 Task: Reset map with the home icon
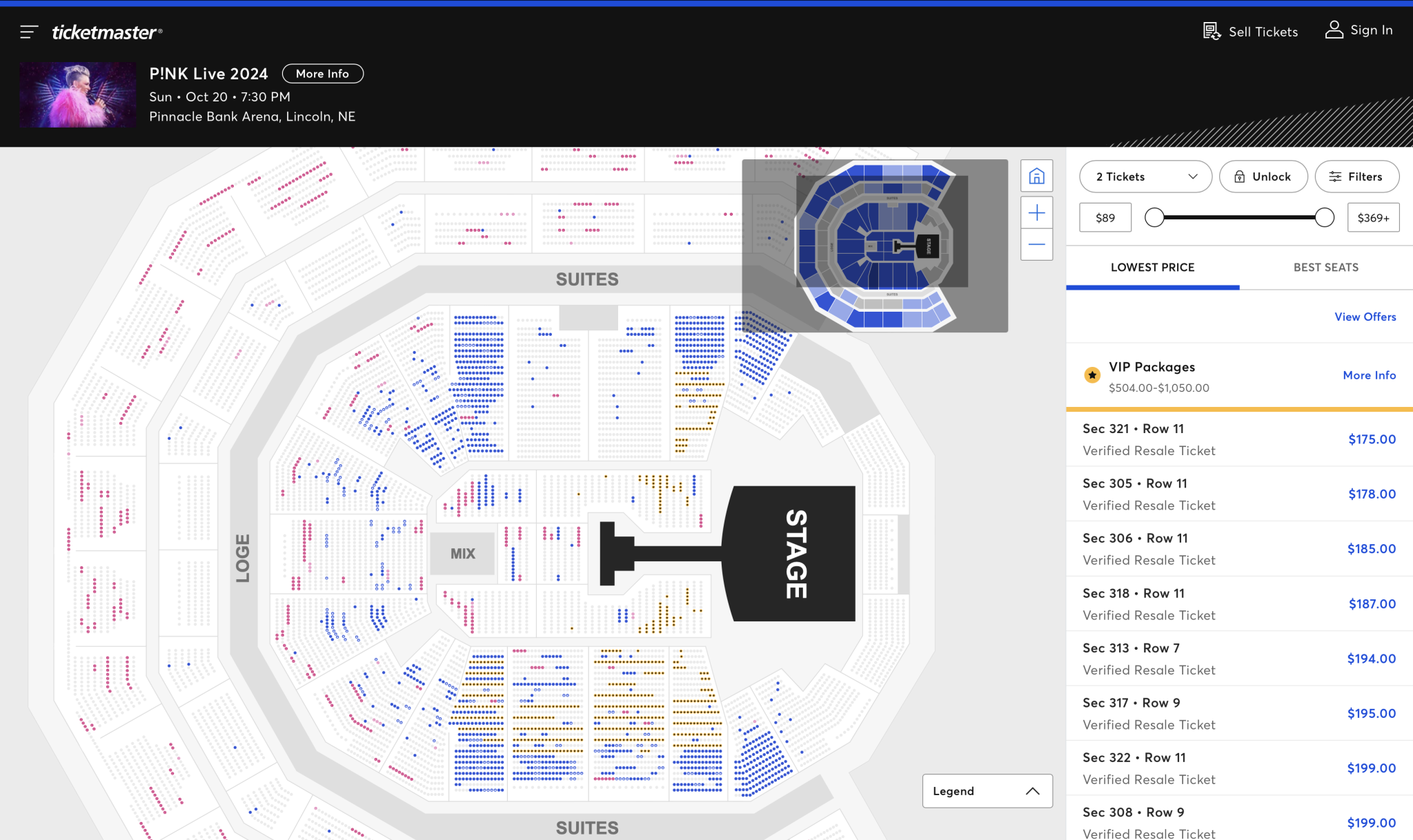coord(1036,177)
